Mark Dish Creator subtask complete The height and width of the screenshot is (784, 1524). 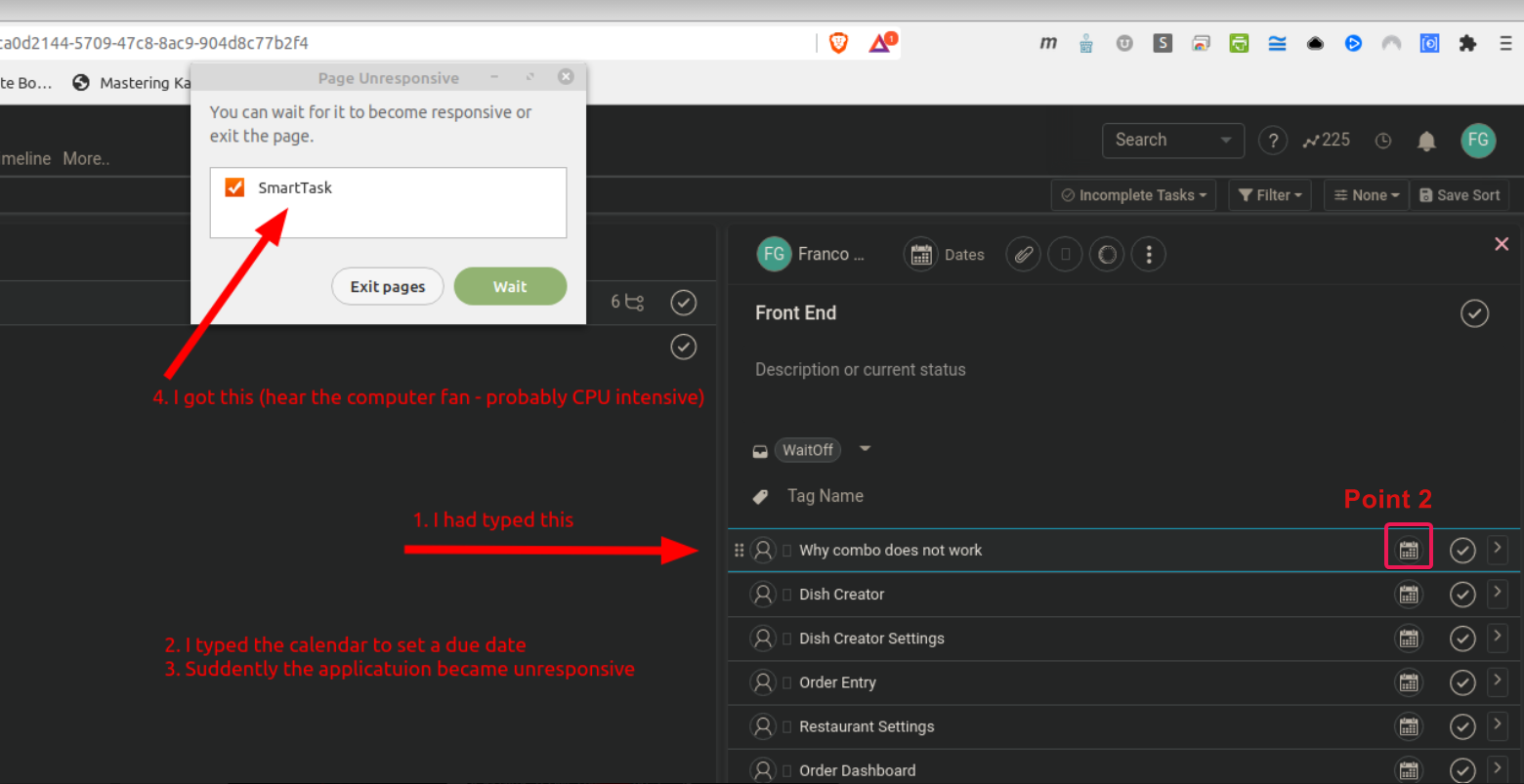[1462, 595]
